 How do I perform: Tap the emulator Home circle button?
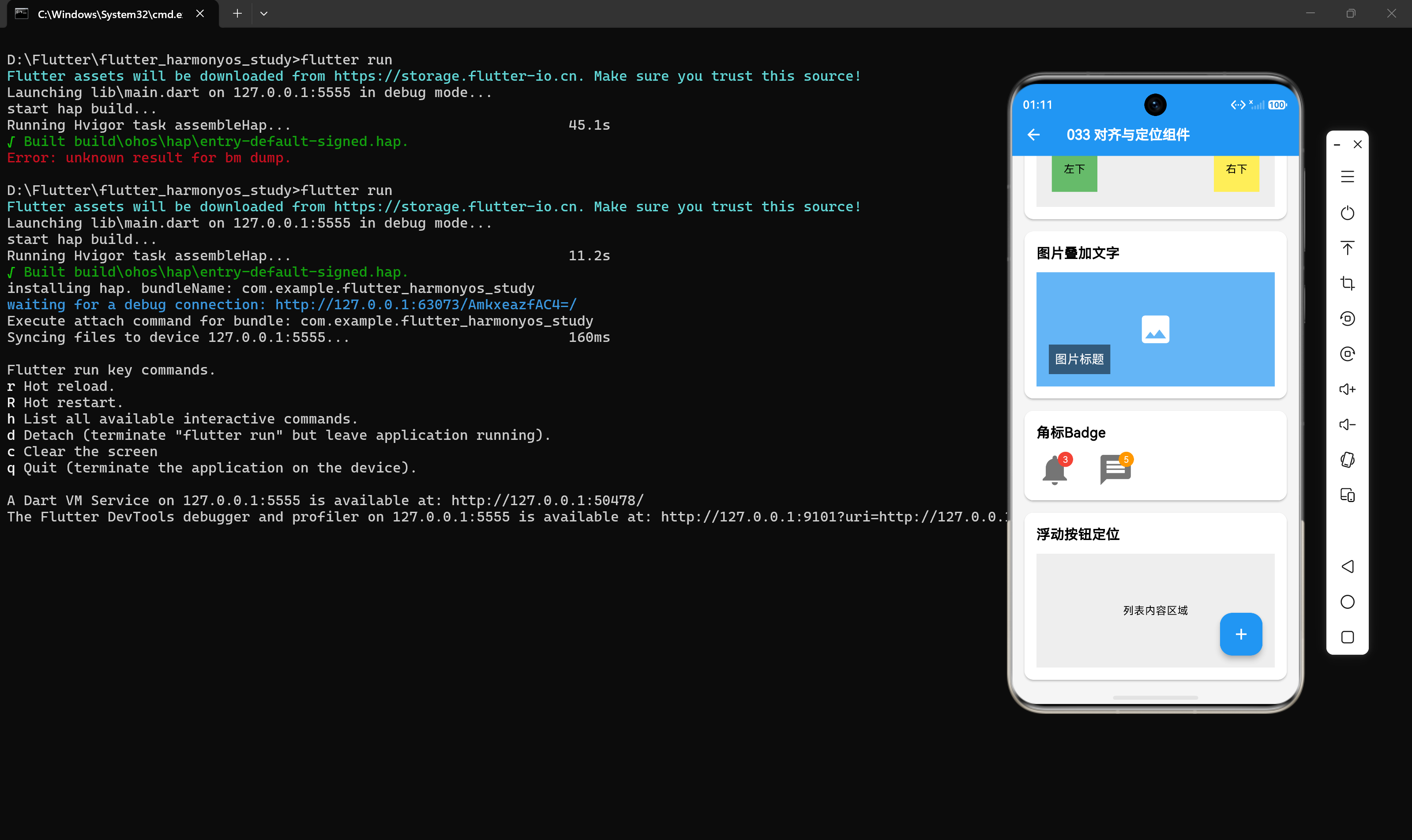(1348, 602)
